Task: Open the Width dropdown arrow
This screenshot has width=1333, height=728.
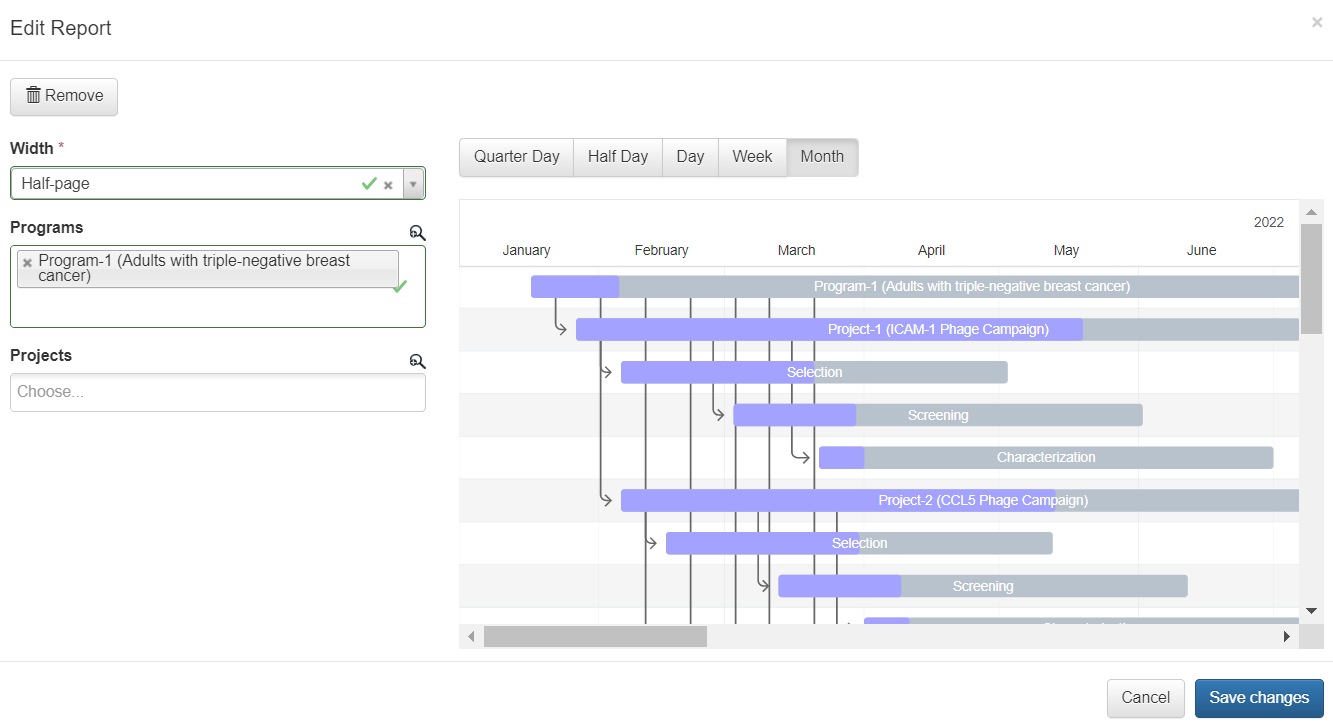Action: (414, 184)
